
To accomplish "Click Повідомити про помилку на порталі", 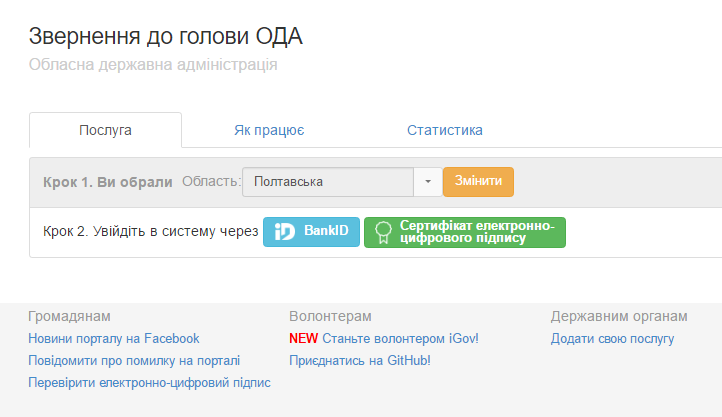I will pyautogui.click(x=134, y=360).
